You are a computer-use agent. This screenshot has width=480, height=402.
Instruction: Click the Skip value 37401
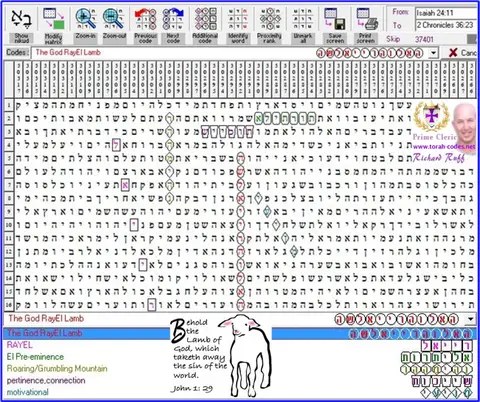tap(424, 39)
